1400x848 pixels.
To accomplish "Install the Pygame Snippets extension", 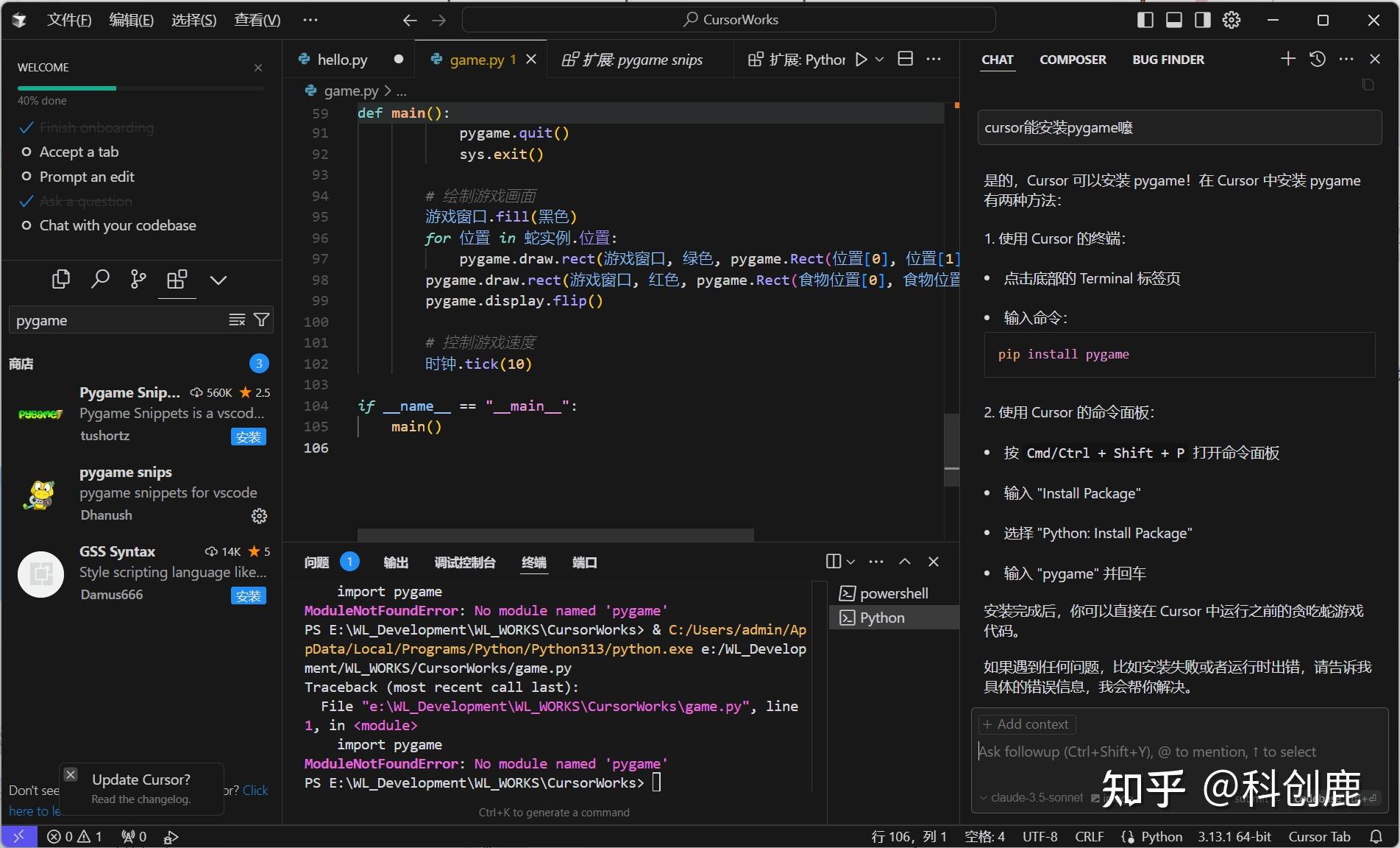I will [248, 437].
